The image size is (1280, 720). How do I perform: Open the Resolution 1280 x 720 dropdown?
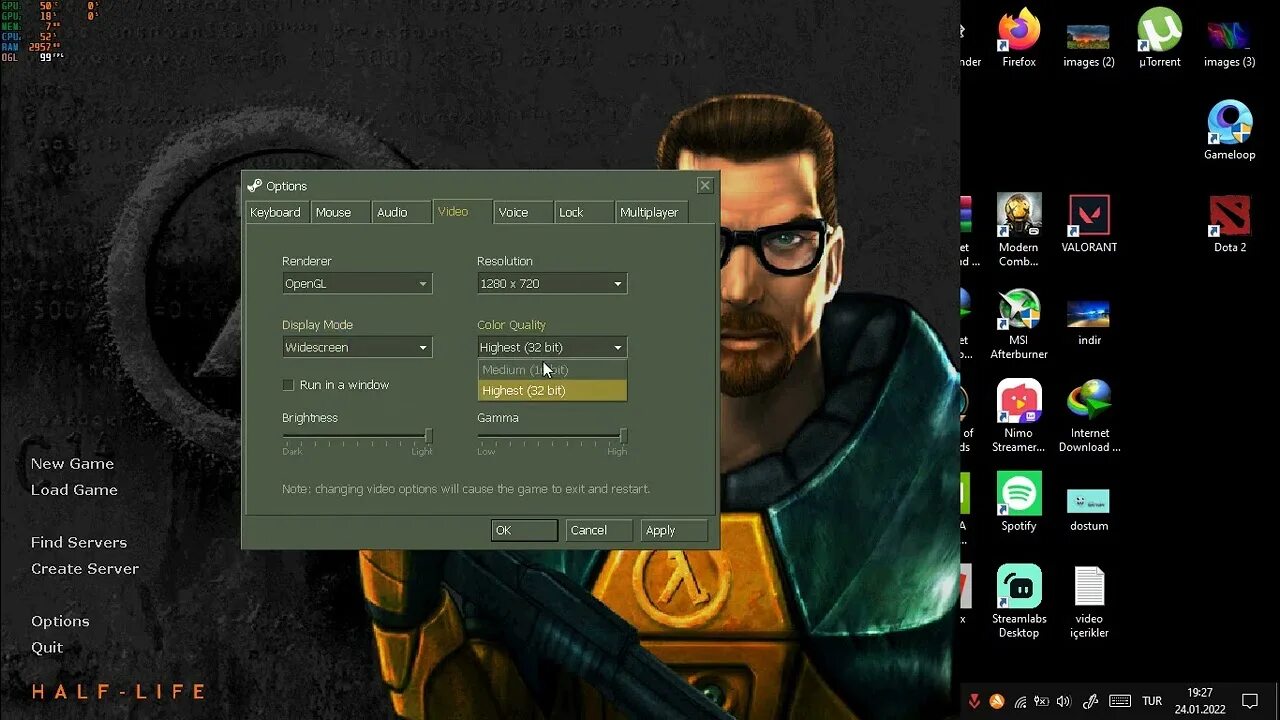[x=552, y=284]
